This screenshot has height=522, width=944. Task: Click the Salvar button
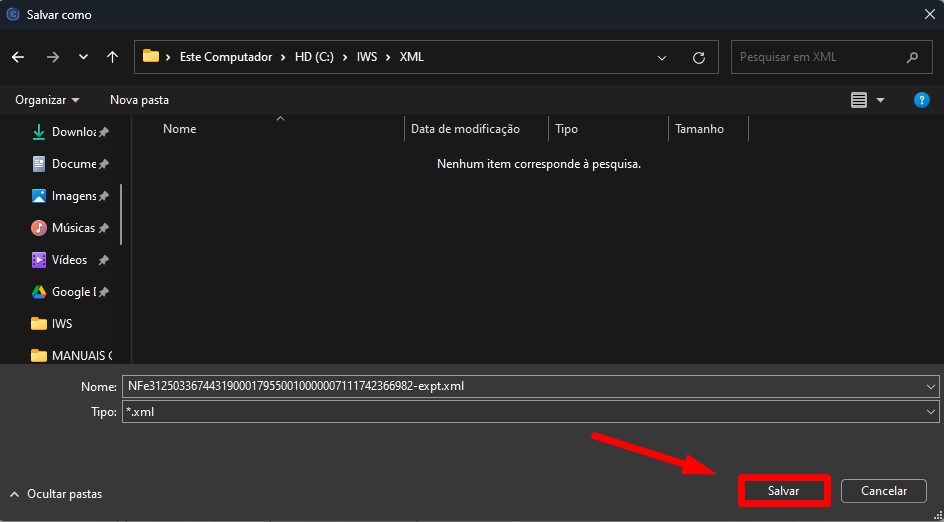[783, 491]
